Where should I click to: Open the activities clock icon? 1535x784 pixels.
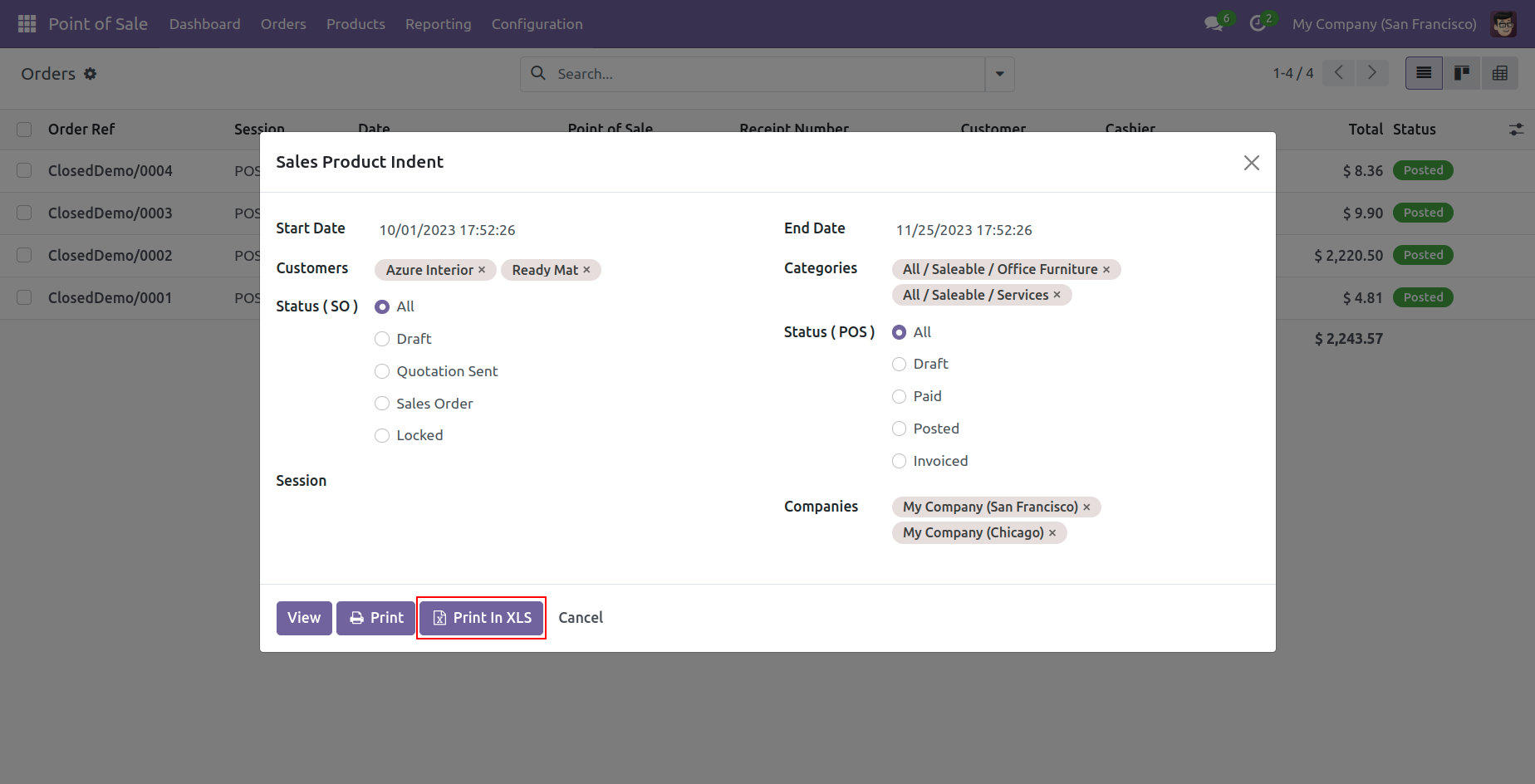1258,24
